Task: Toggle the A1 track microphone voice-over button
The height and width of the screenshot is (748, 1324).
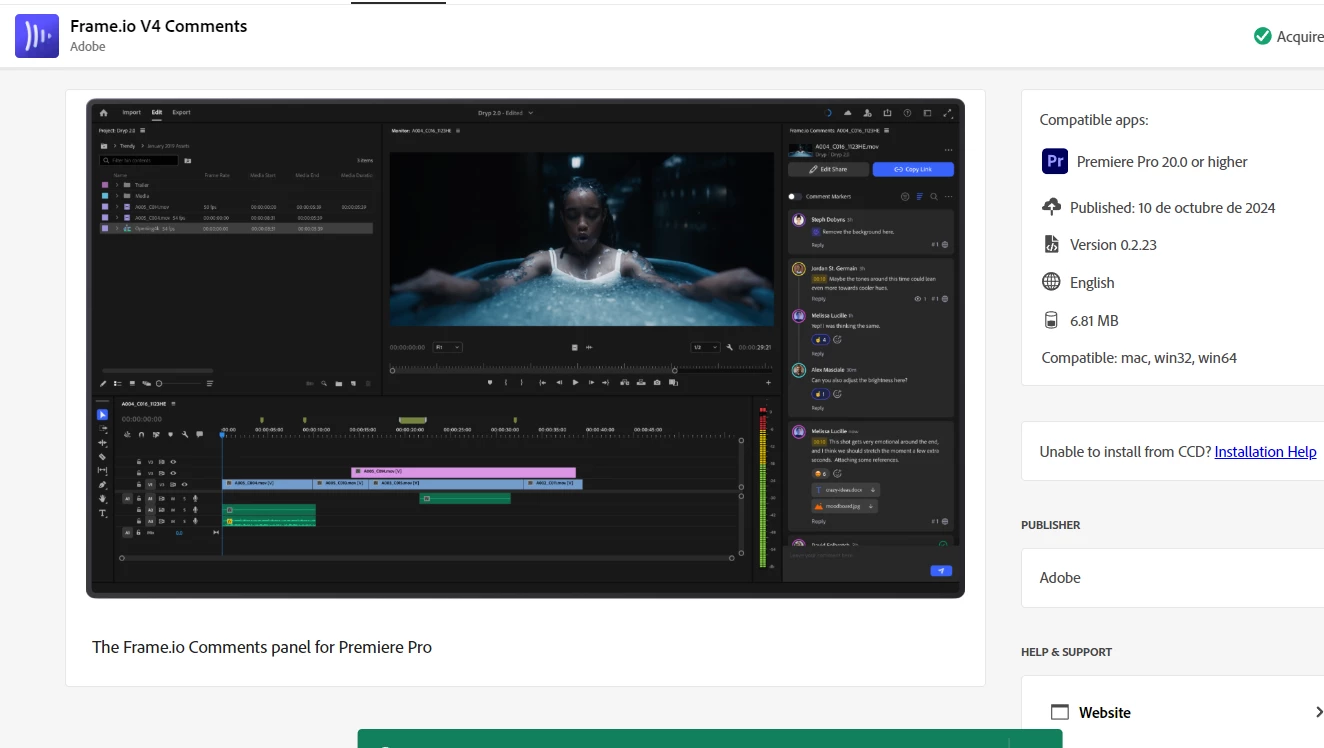Action: (195, 498)
